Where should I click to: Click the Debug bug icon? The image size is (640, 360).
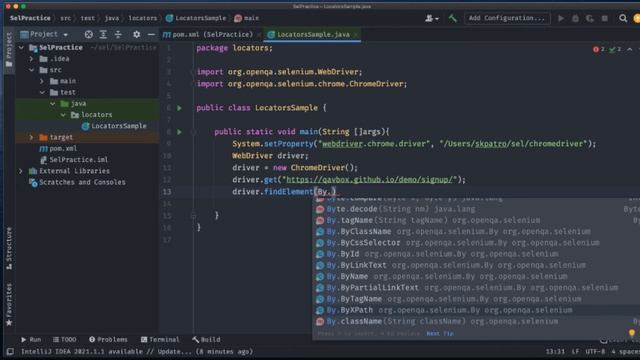coord(575,18)
